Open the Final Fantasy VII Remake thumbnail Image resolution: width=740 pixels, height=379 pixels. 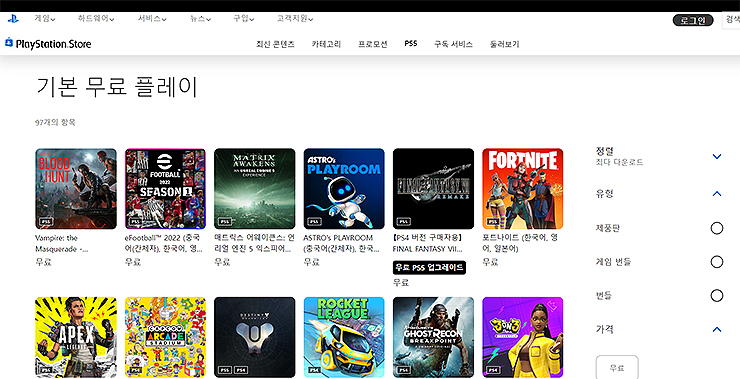tap(433, 189)
